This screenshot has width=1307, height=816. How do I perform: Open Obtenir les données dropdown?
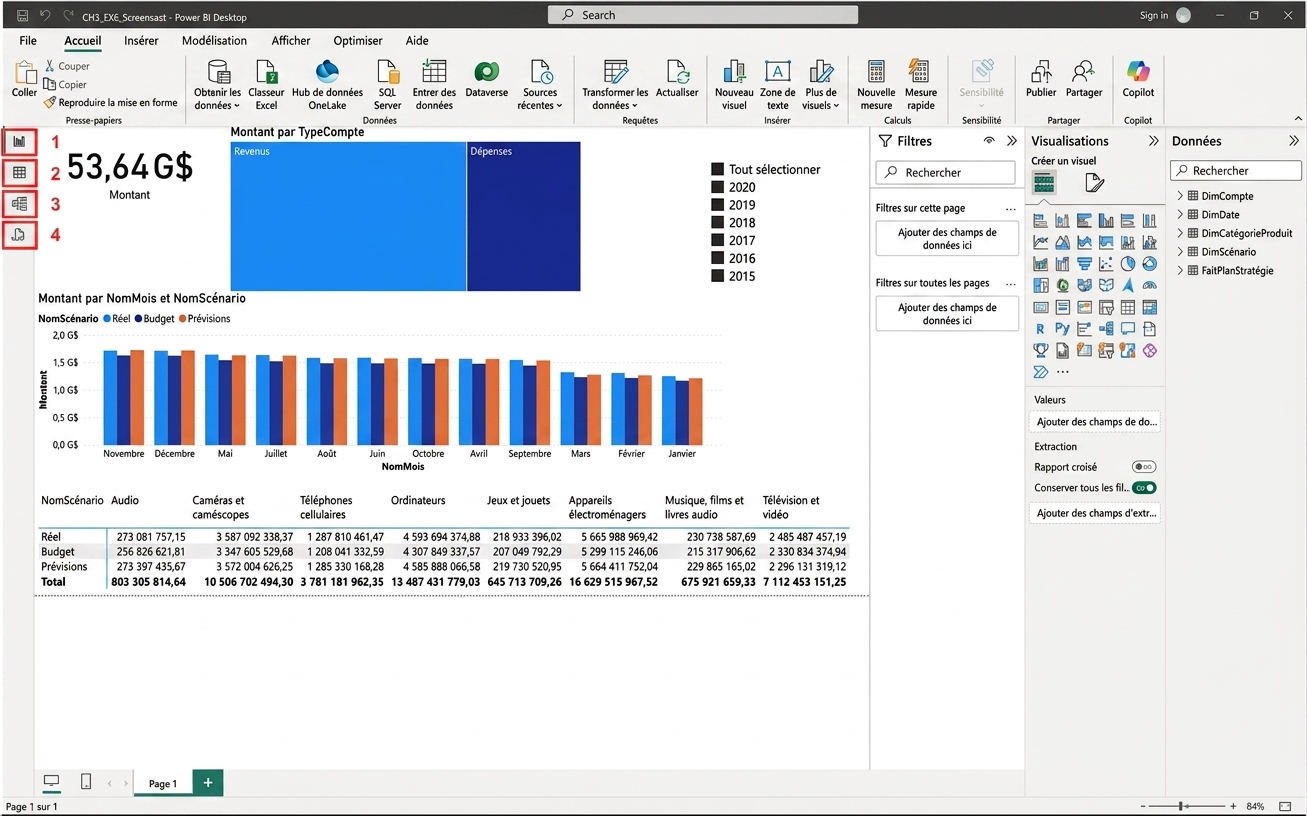point(217,85)
